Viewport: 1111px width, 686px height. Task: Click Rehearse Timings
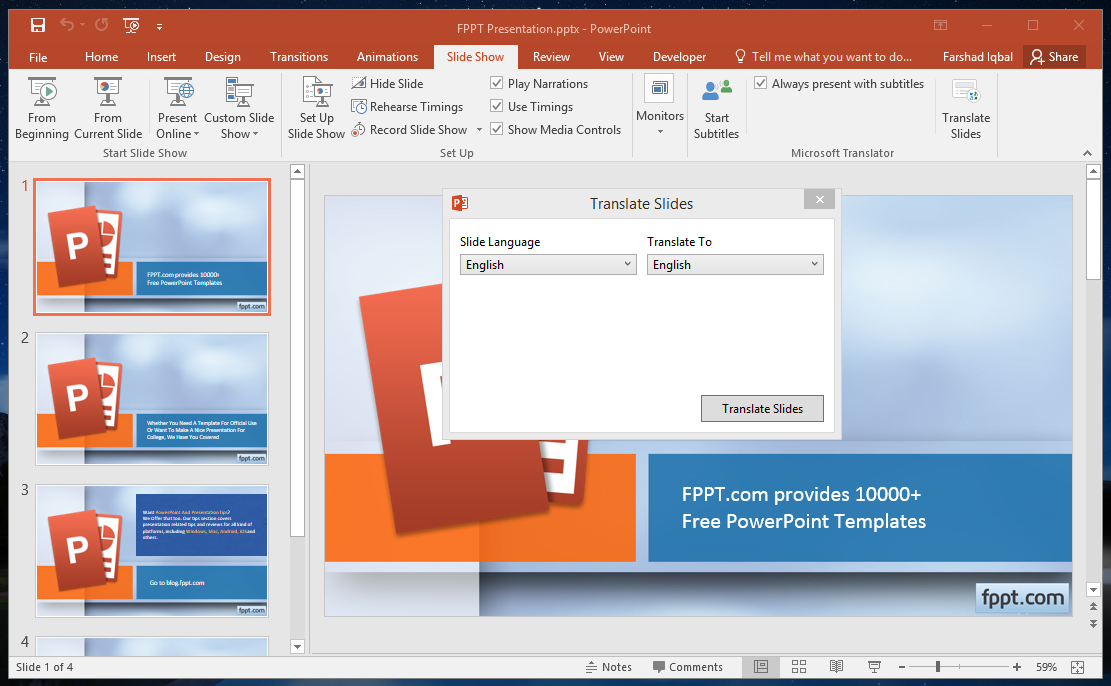(407, 106)
